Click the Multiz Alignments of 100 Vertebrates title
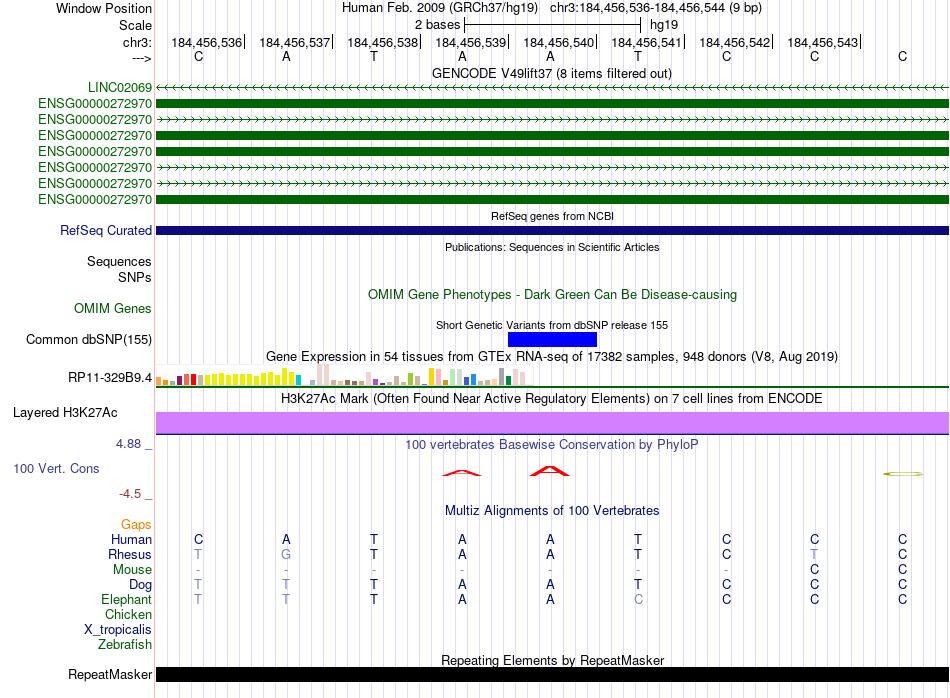The width and height of the screenshot is (950, 698). [x=552, y=511]
